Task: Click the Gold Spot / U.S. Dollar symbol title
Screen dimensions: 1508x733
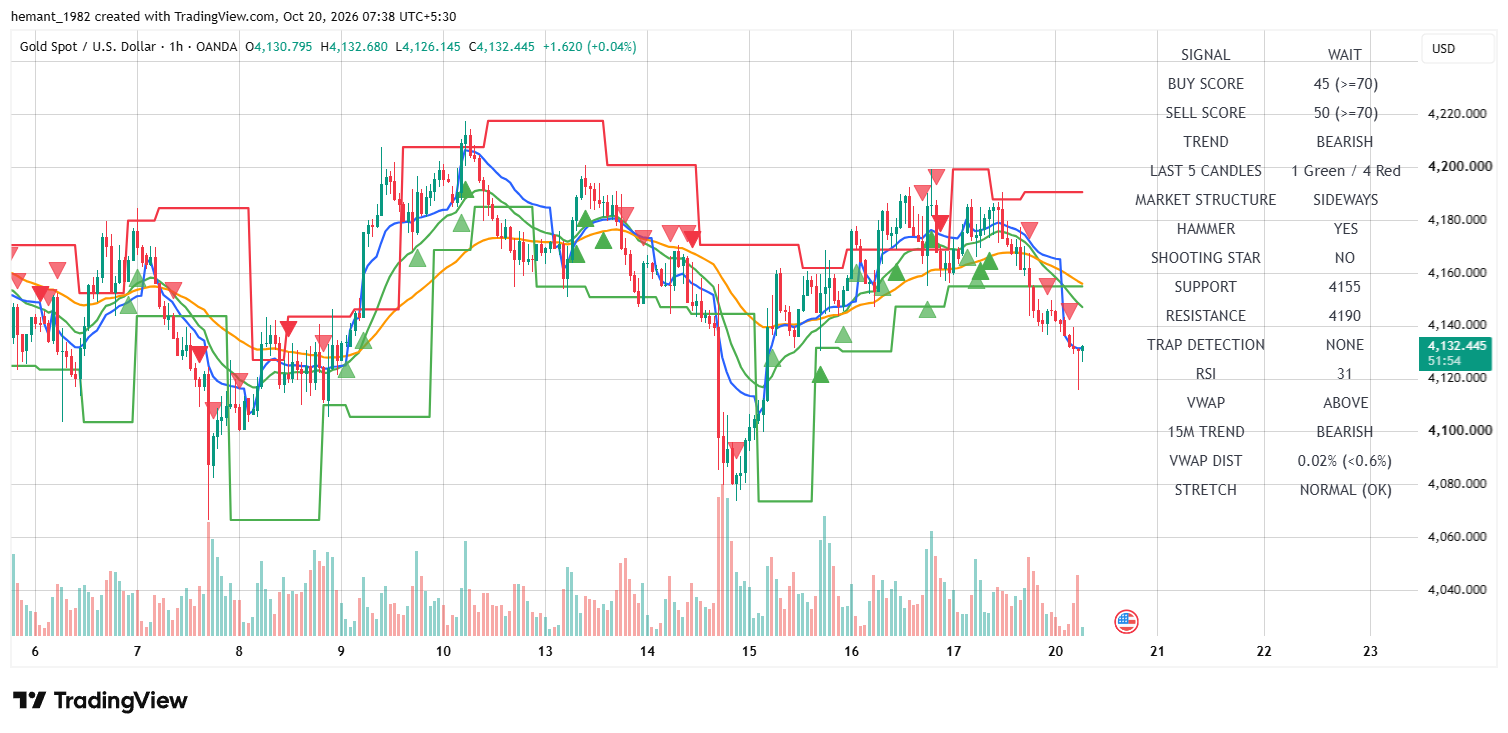Action: (x=86, y=46)
